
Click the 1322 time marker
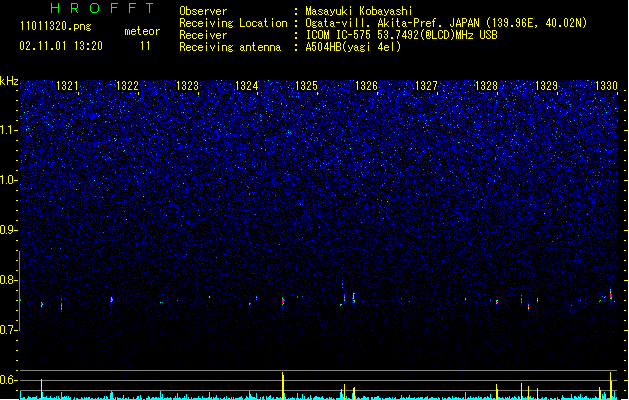coord(127,86)
